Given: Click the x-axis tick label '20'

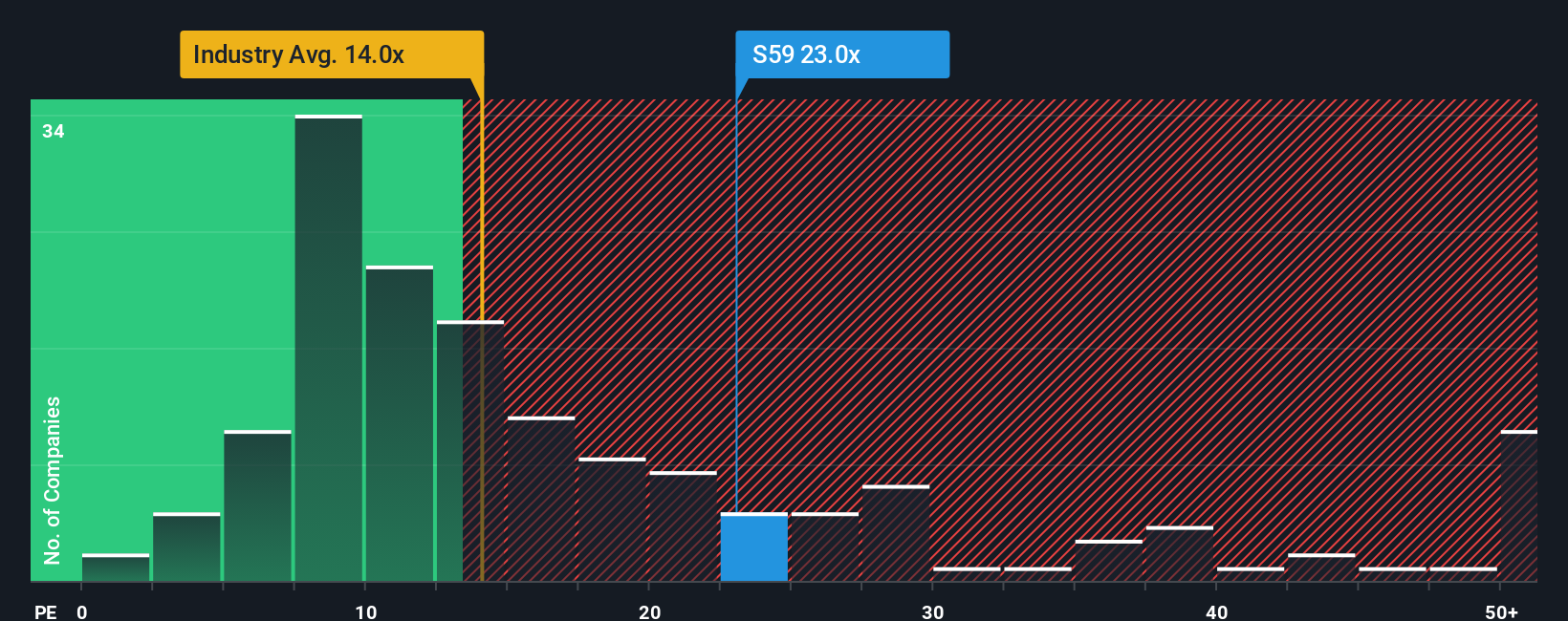Looking at the screenshot, I should 650,612.
